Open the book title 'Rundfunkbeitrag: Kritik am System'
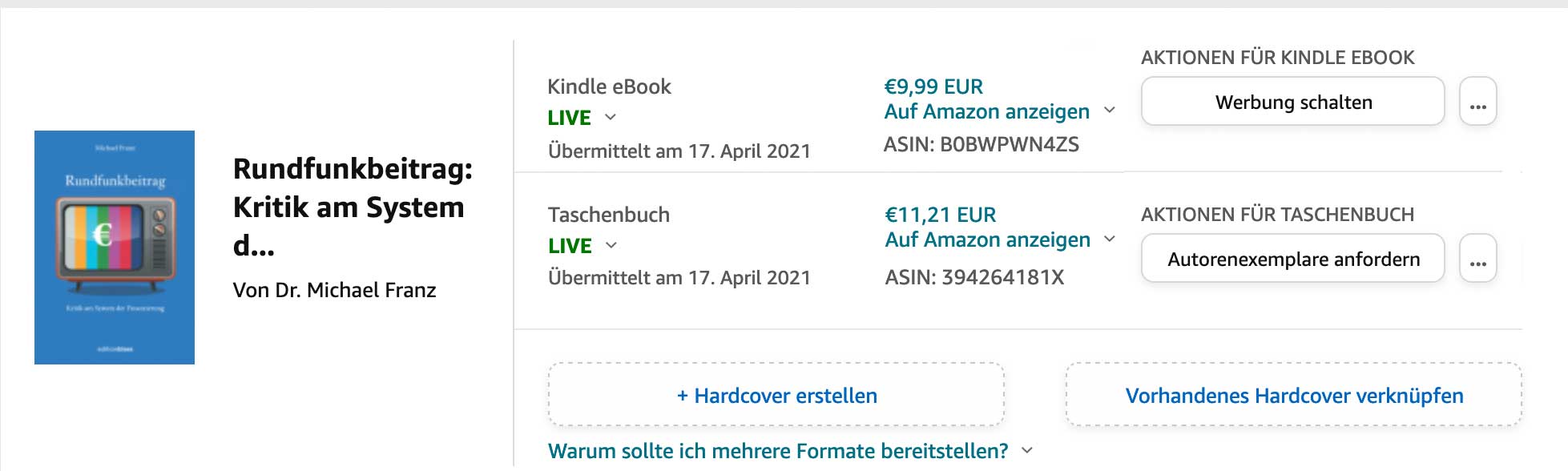Image resolution: width=1568 pixels, height=471 pixels. [x=353, y=207]
